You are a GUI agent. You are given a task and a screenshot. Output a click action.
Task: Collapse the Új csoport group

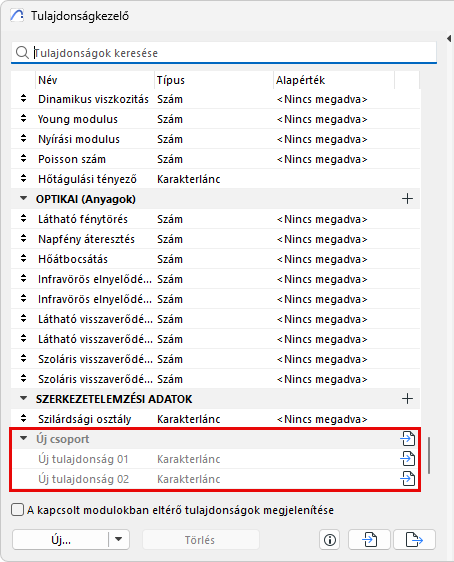pyautogui.click(x=23, y=438)
